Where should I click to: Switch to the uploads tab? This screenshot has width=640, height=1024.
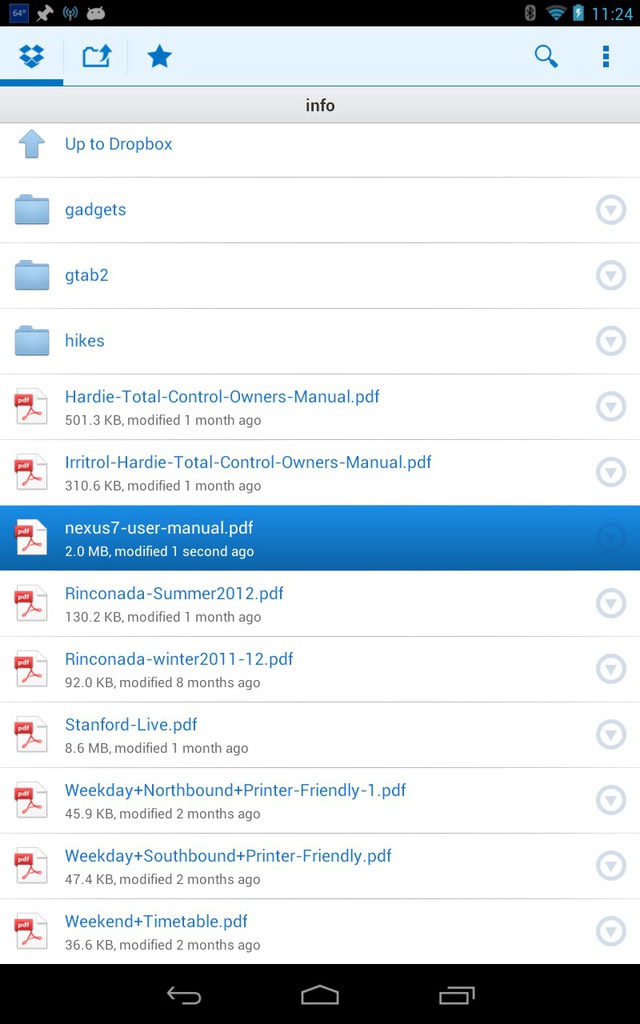(x=97, y=57)
